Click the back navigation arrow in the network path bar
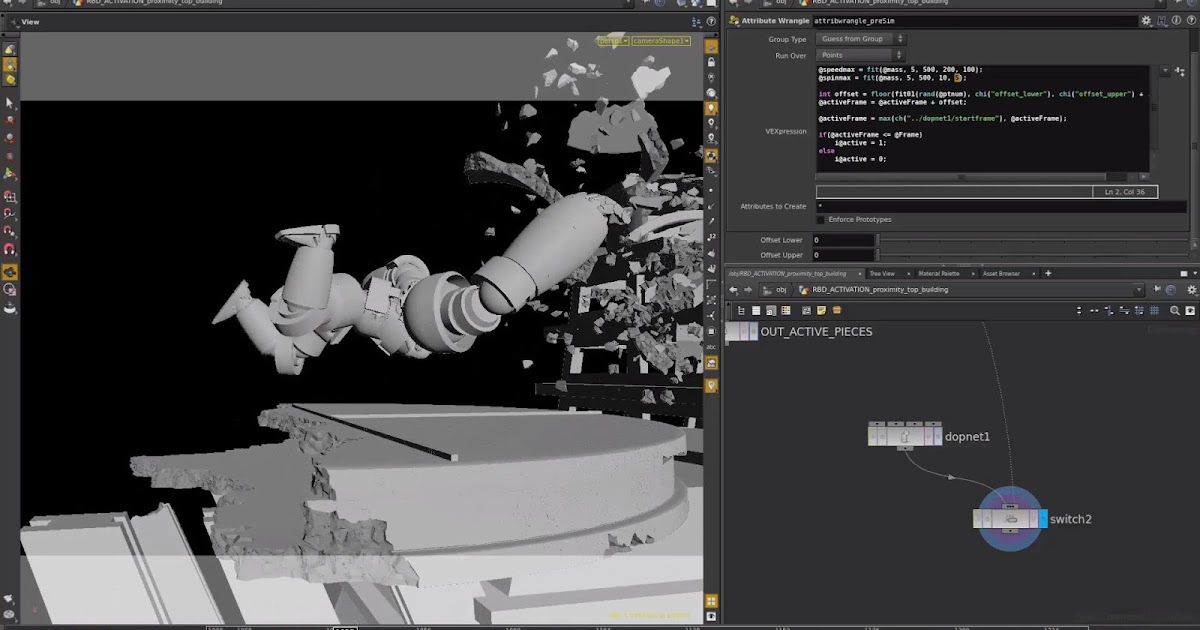This screenshot has height=630, width=1200. [733, 289]
